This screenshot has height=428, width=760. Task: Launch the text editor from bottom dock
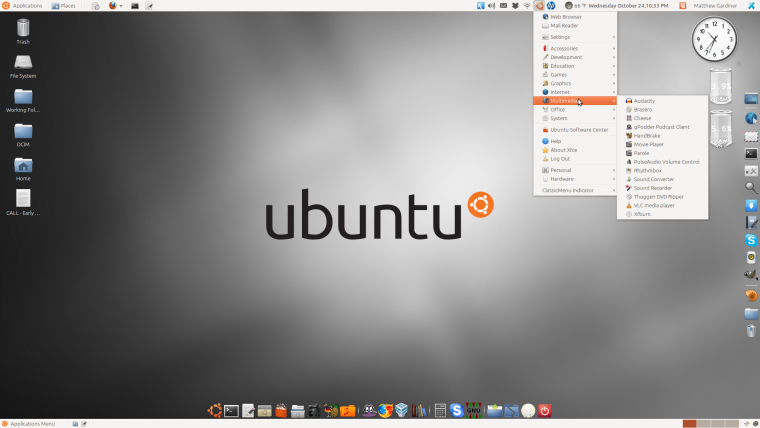point(248,411)
